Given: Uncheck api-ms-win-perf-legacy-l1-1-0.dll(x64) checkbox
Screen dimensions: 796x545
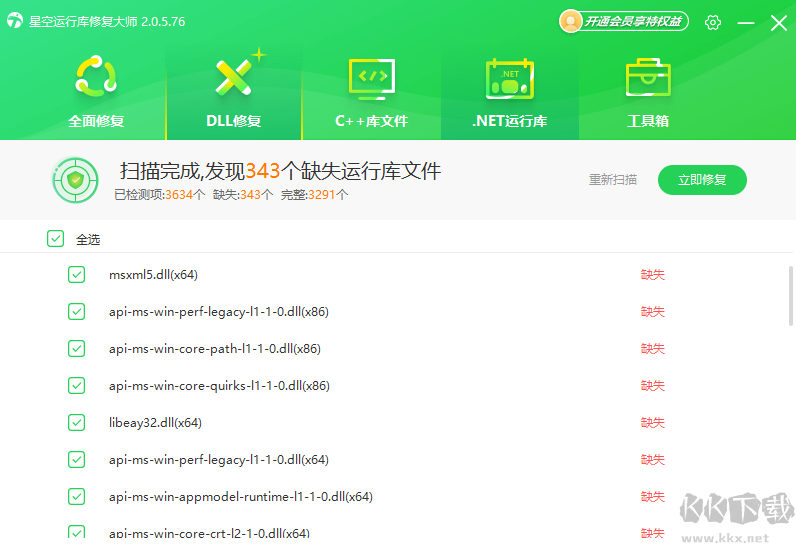Looking at the screenshot, I should click(x=77, y=460).
